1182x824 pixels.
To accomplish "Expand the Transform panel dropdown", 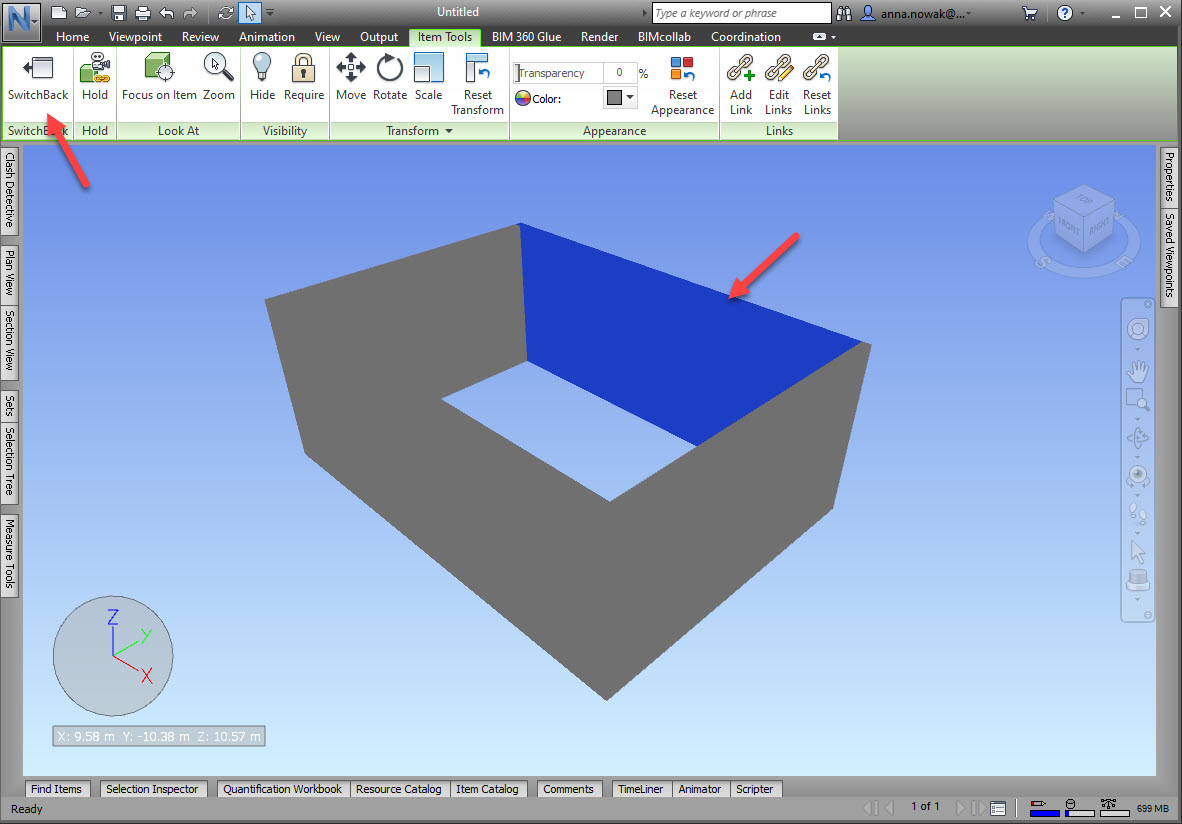I will (x=449, y=131).
